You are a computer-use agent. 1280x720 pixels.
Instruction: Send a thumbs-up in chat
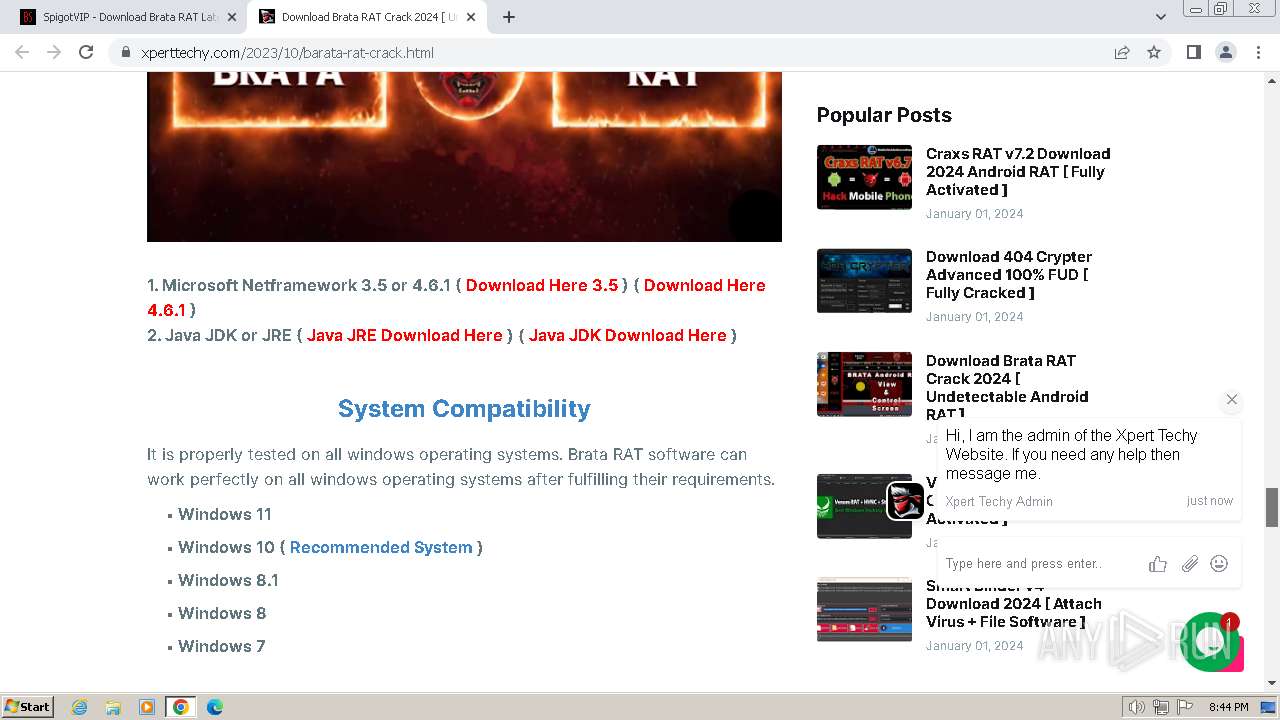(x=1158, y=564)
